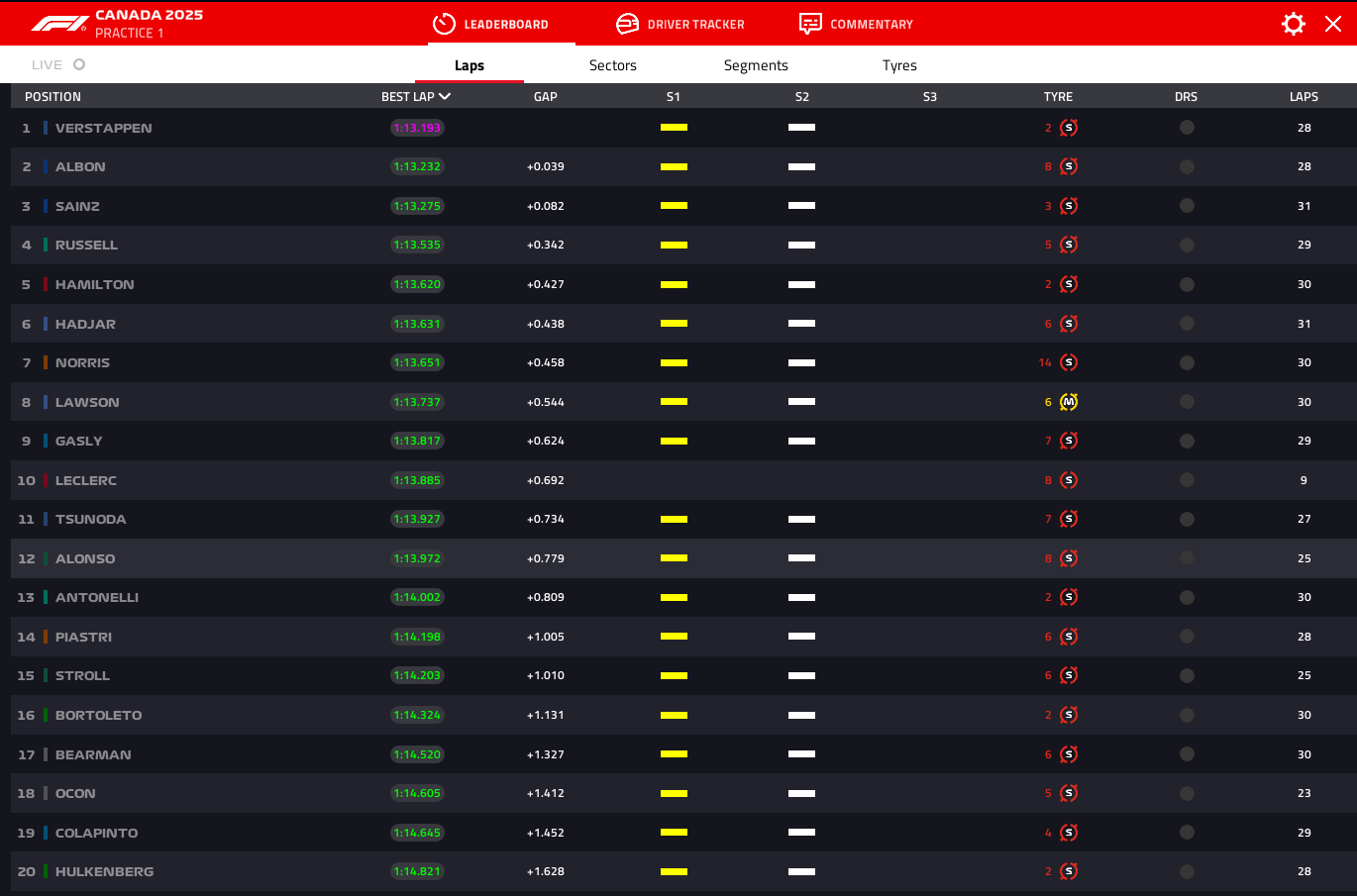This screenshot has height=896, width=1357.
Task: Click Hulkenberg's soft tyre icon
Action: 1069,871
